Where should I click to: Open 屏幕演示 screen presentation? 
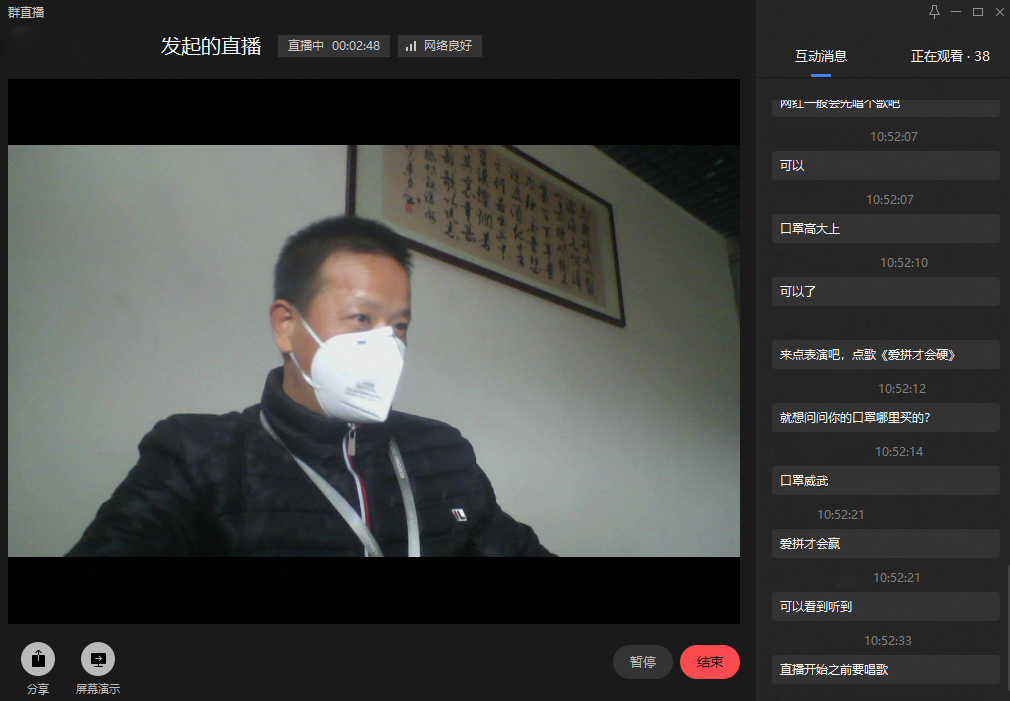coord(98,659)
